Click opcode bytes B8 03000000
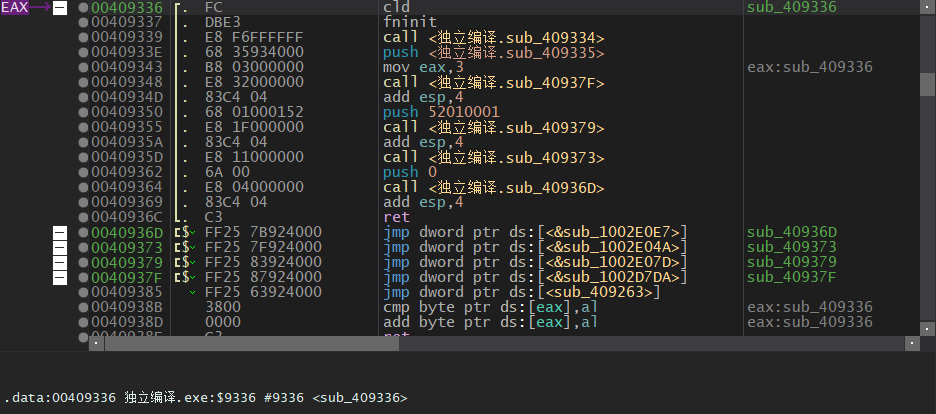Image resolution: width=936 pixels, height=414 pixels. [254, 67]
